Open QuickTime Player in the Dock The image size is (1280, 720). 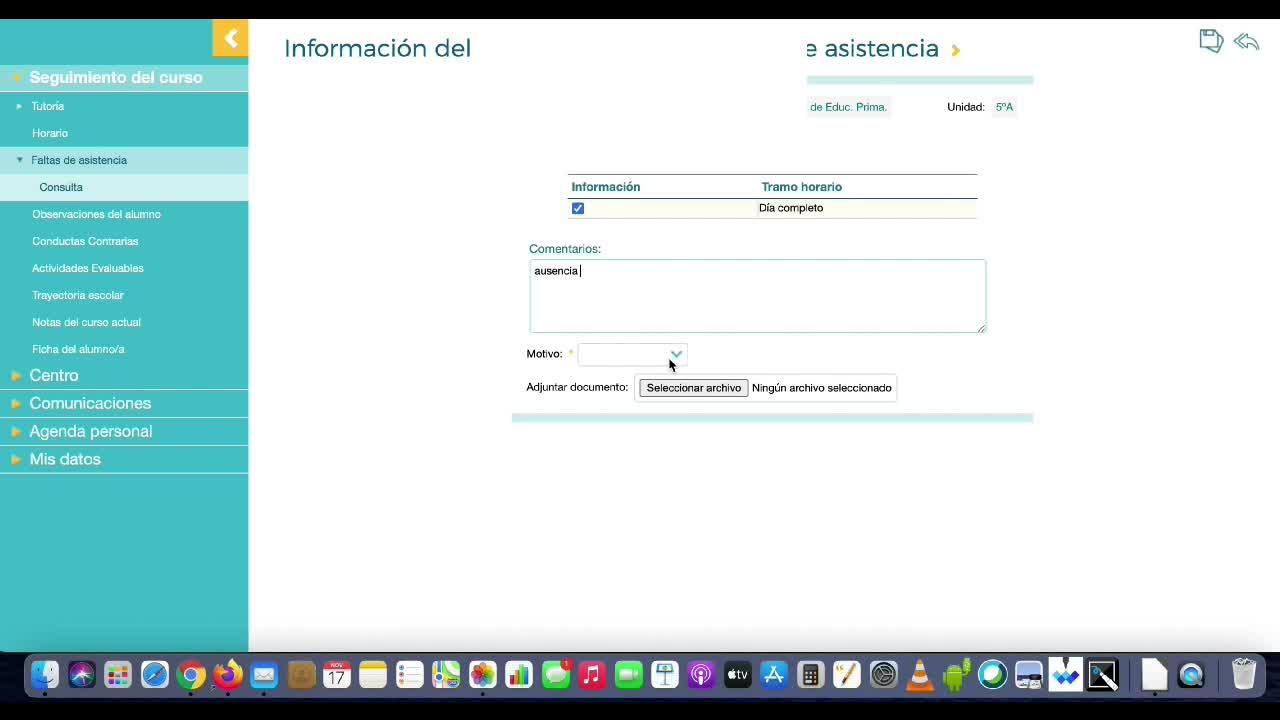(1192, 675)
